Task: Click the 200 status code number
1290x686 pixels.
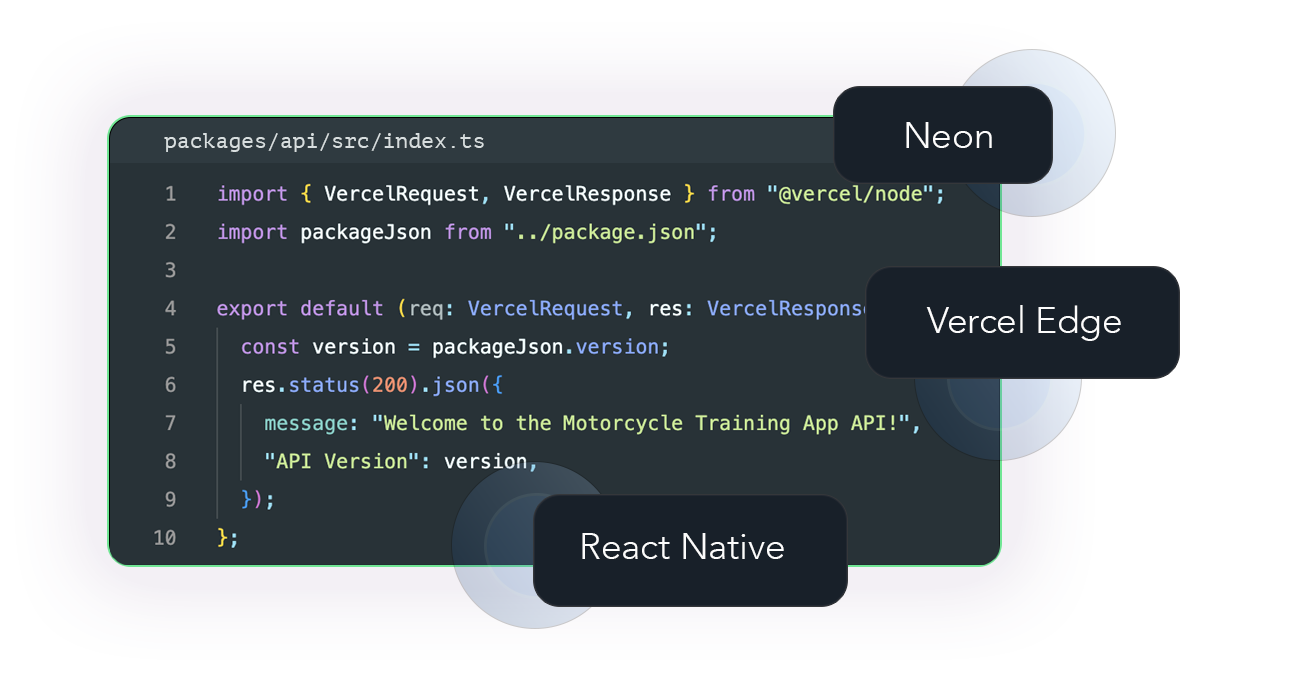Action: click(389, 385)
